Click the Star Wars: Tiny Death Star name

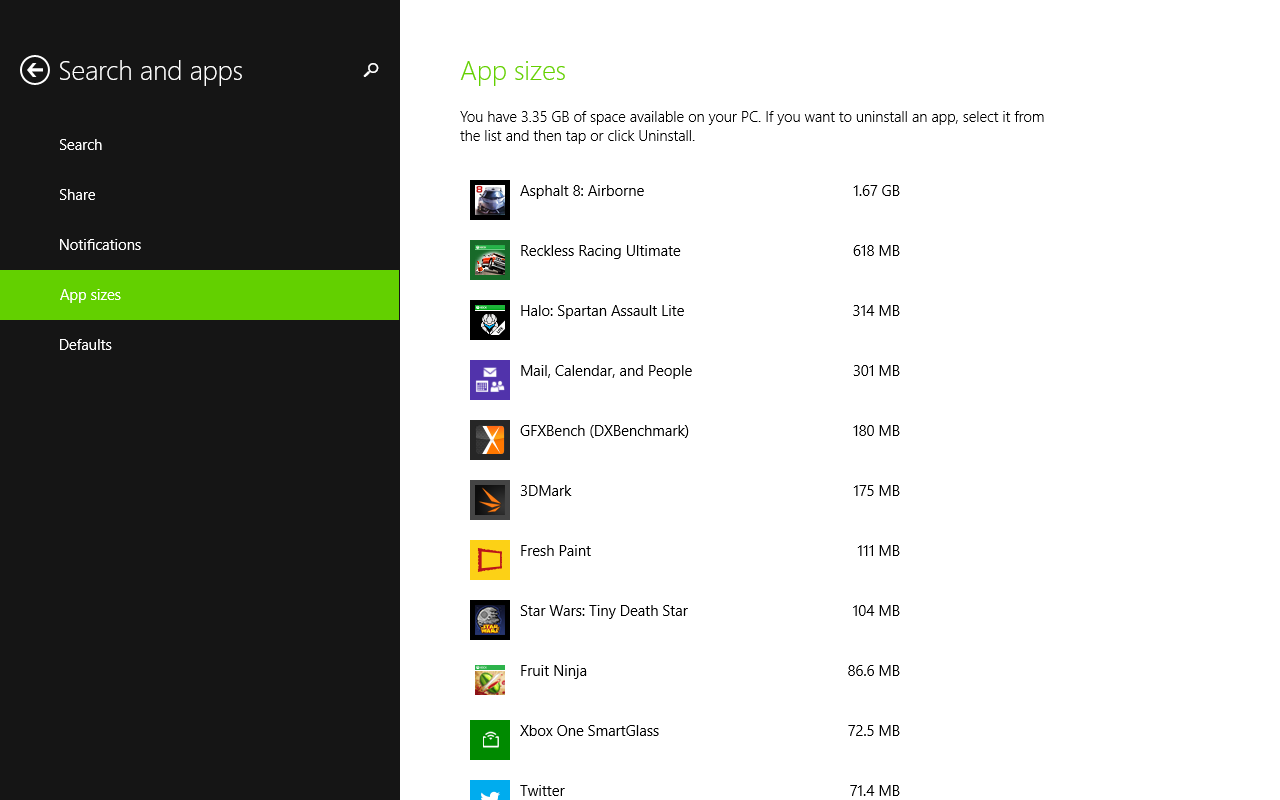(604, 611)
